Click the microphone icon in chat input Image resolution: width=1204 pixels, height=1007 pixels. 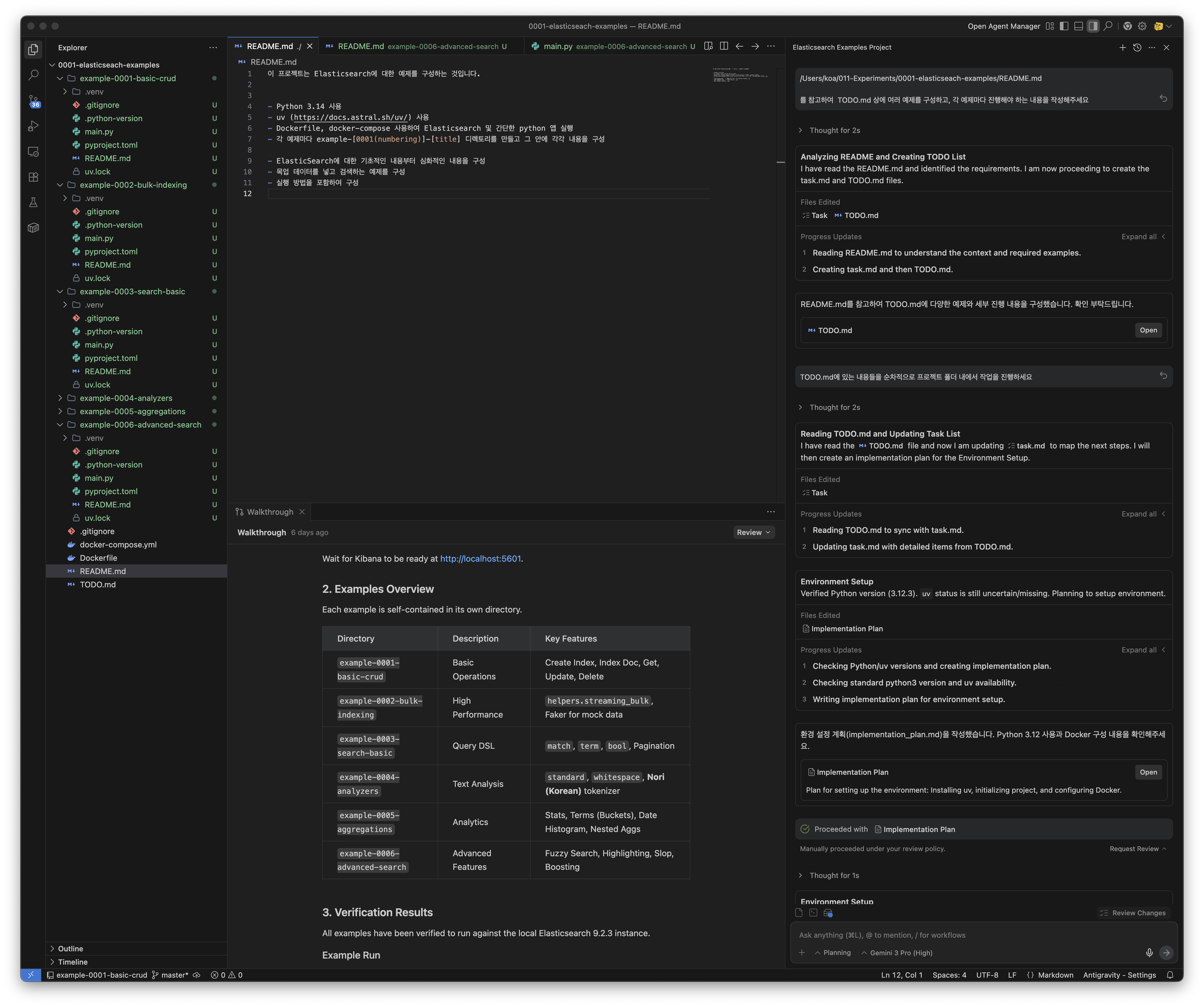[1149, 953]
